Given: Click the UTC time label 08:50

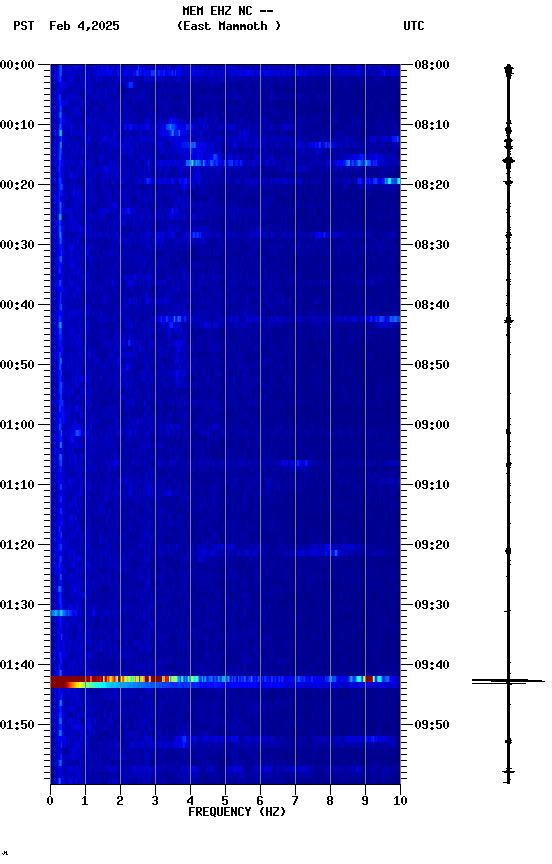Looking at the screenshot, I should pos(432,365).
